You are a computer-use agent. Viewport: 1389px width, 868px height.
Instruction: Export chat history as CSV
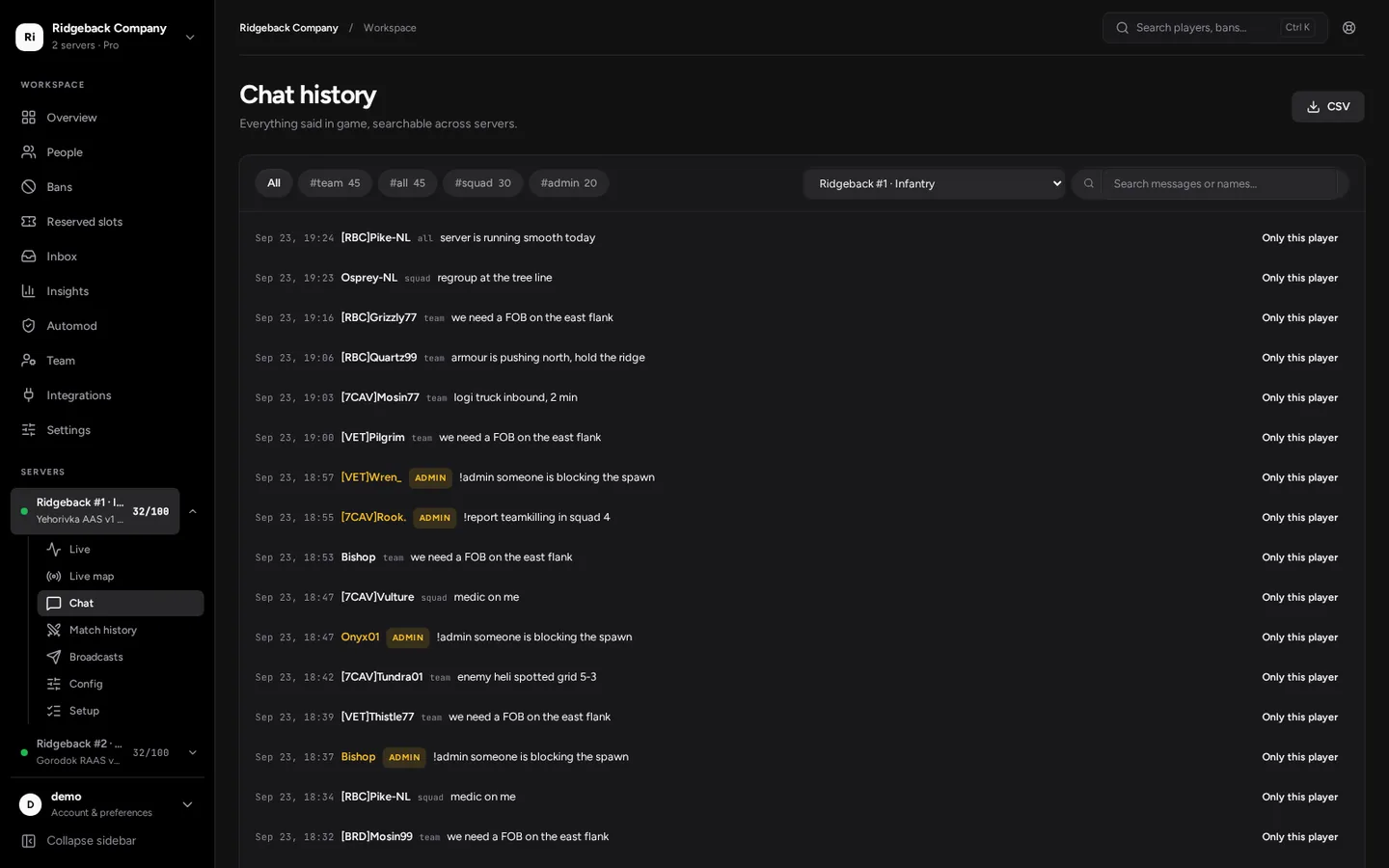click(x=1328, y=107)
